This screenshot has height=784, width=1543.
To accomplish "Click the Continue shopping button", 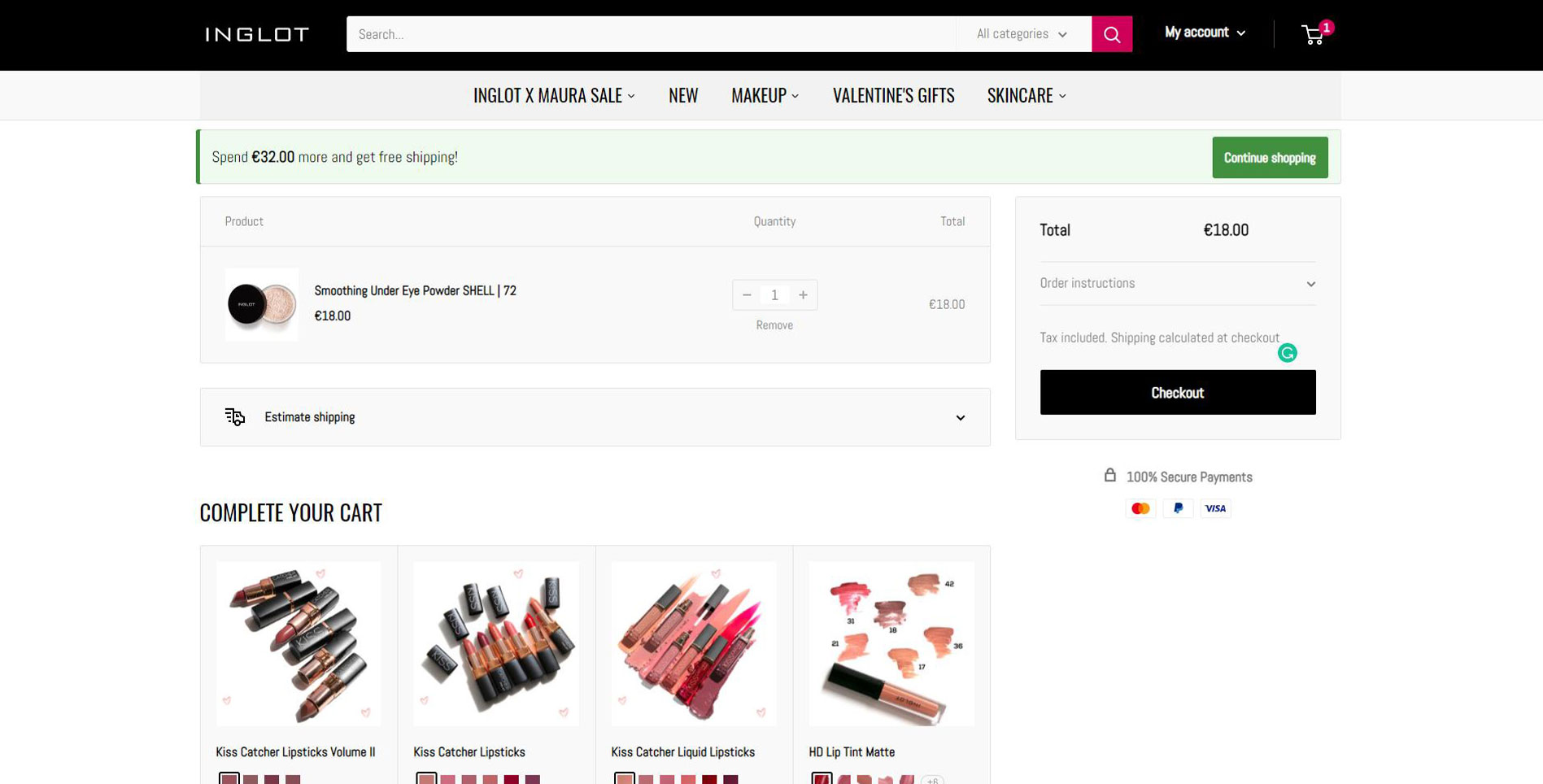I will [x=1270, y=158].
